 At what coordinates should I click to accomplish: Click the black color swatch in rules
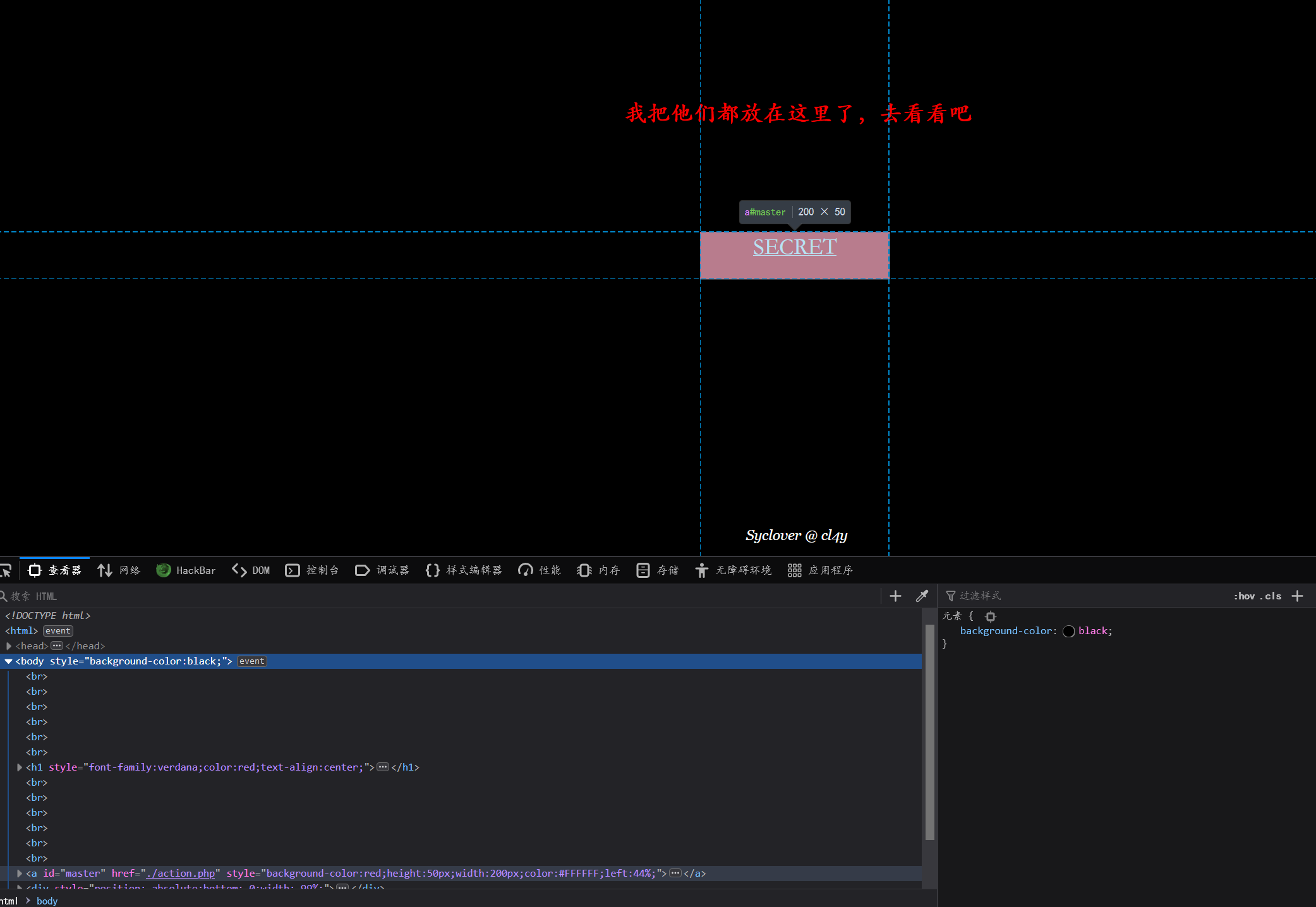tap(1068, 632)
